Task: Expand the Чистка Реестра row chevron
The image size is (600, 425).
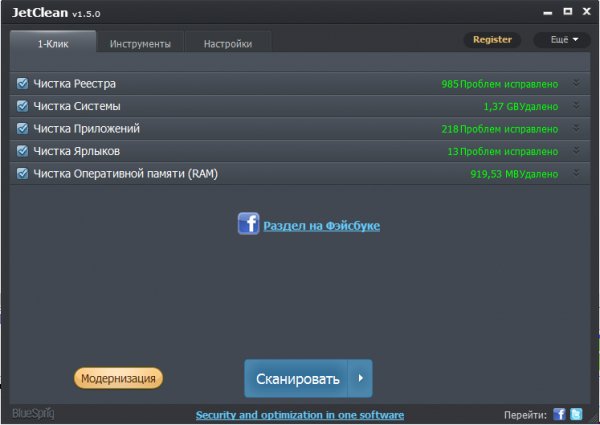Action: pos(576,83)
